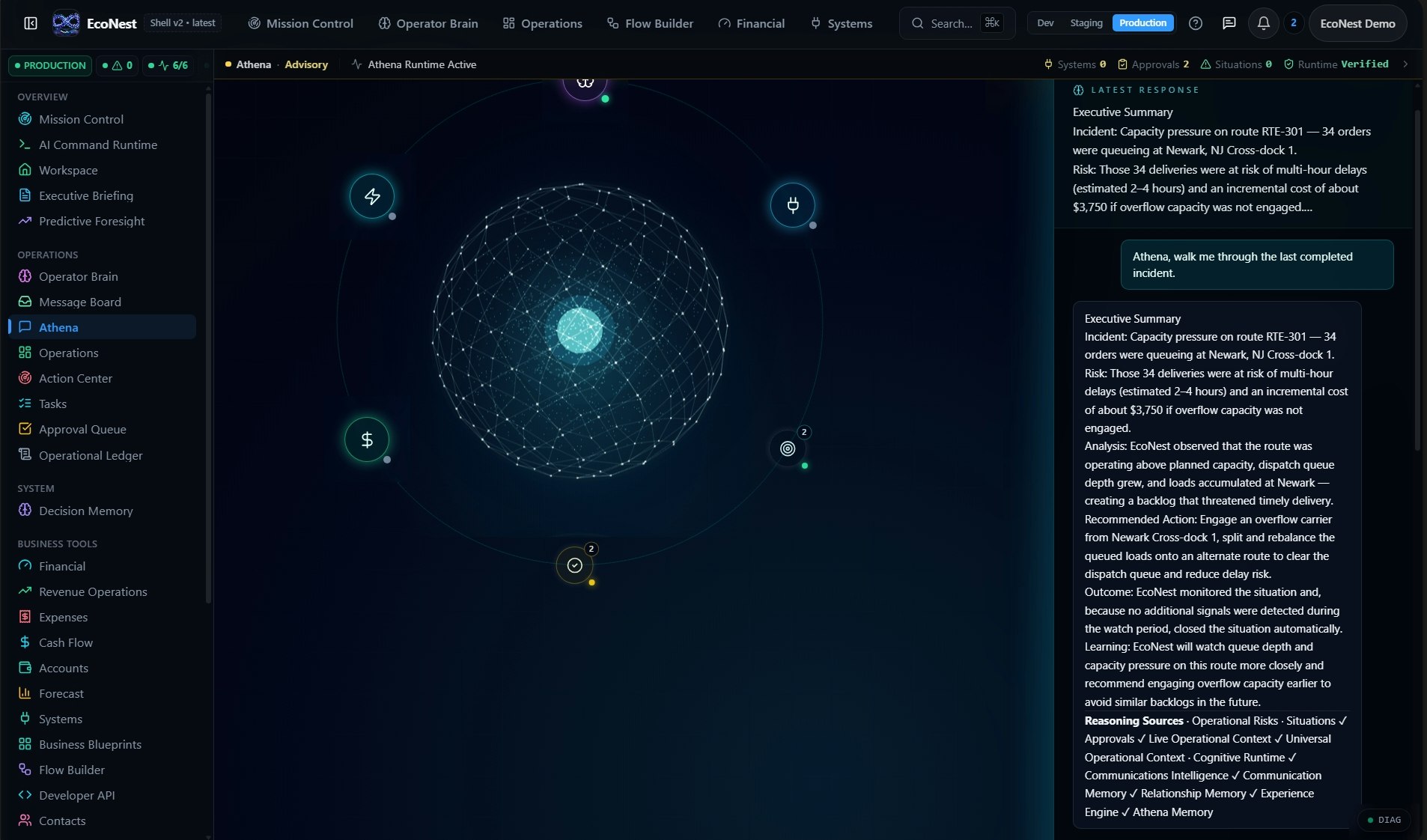Open the chat messages icon in top bar
This screenshot has width=1427, height=840.
(1229, 23)
